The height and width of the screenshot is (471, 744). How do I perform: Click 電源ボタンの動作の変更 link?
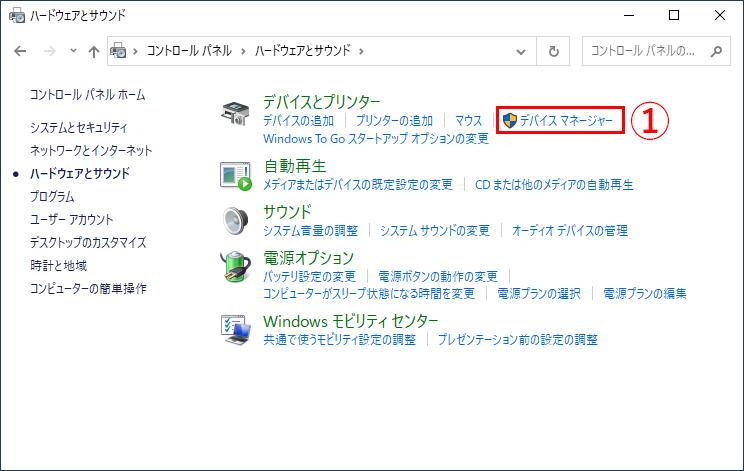point(438,276)
